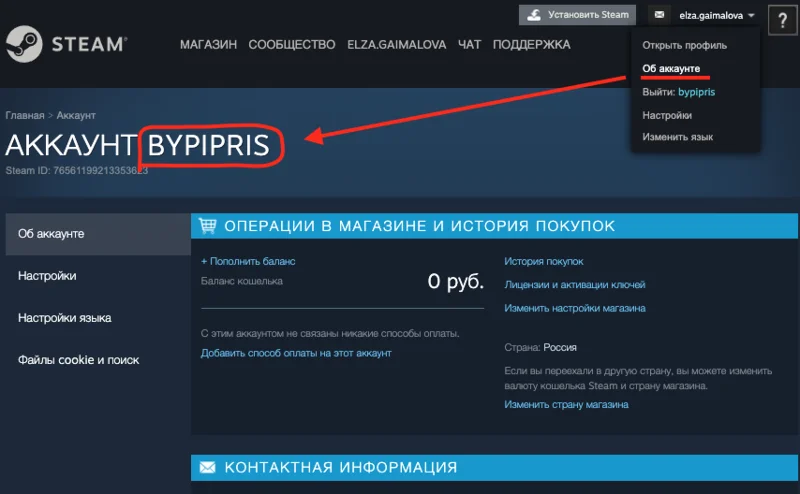800x494 pixels.
Task: Open the МАГАЗИН menu
Action: coord(208,45)
